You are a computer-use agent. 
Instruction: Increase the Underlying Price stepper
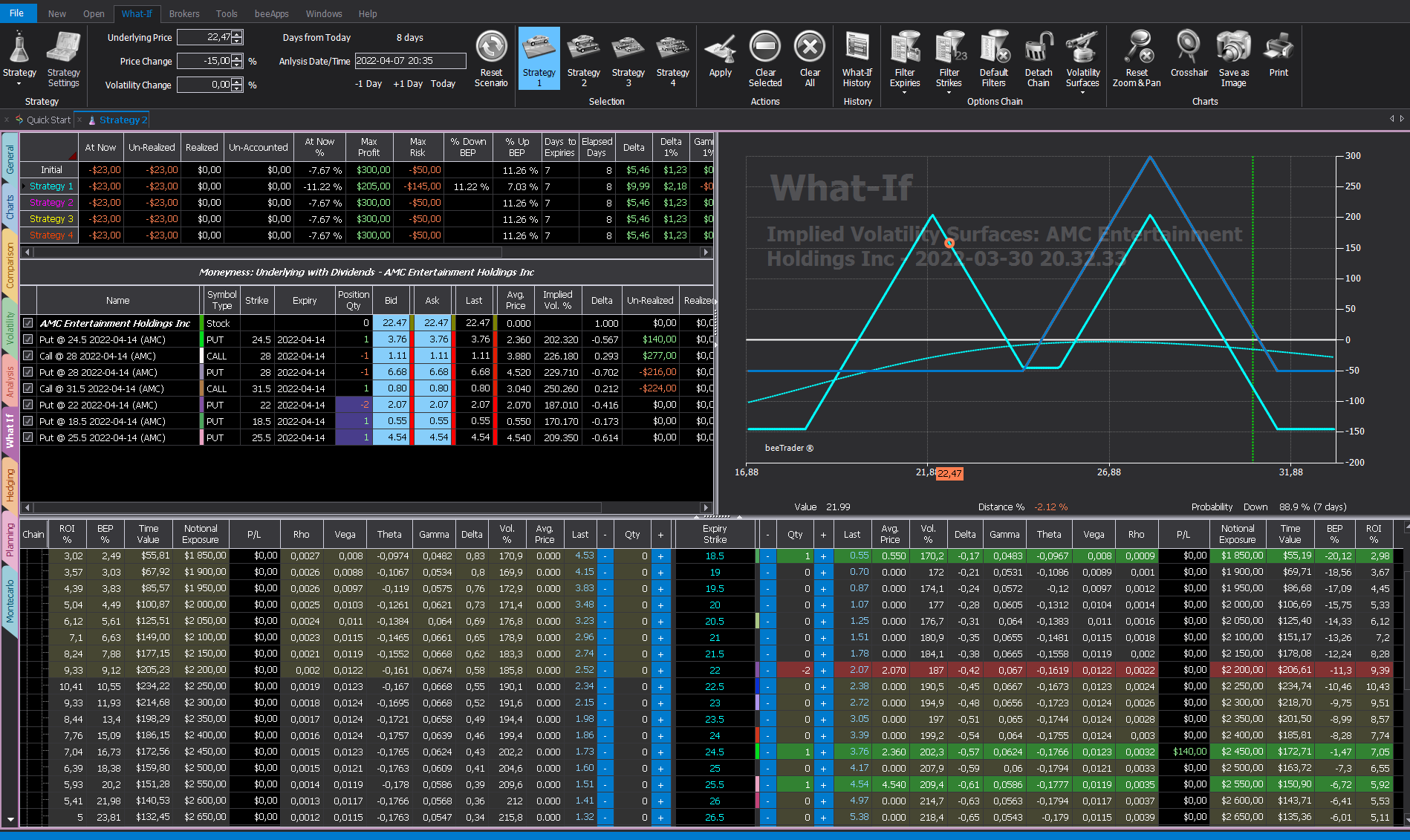point(237,34)
